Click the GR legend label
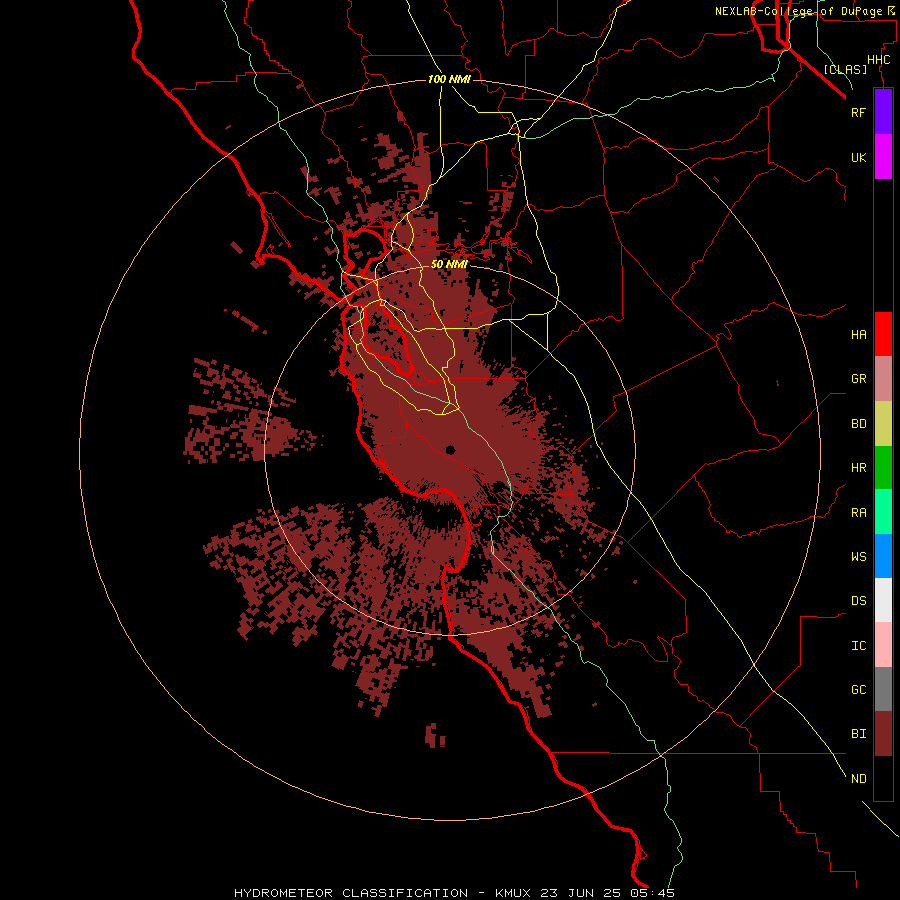900x900 pixels. [x=858, y=379]
